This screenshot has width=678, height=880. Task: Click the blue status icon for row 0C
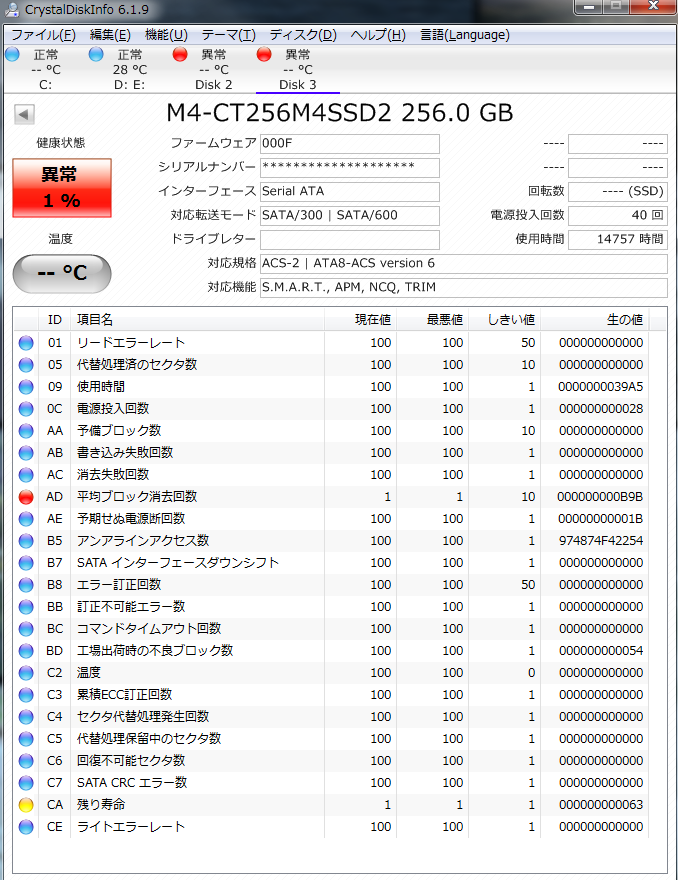(x=26, y=409)
